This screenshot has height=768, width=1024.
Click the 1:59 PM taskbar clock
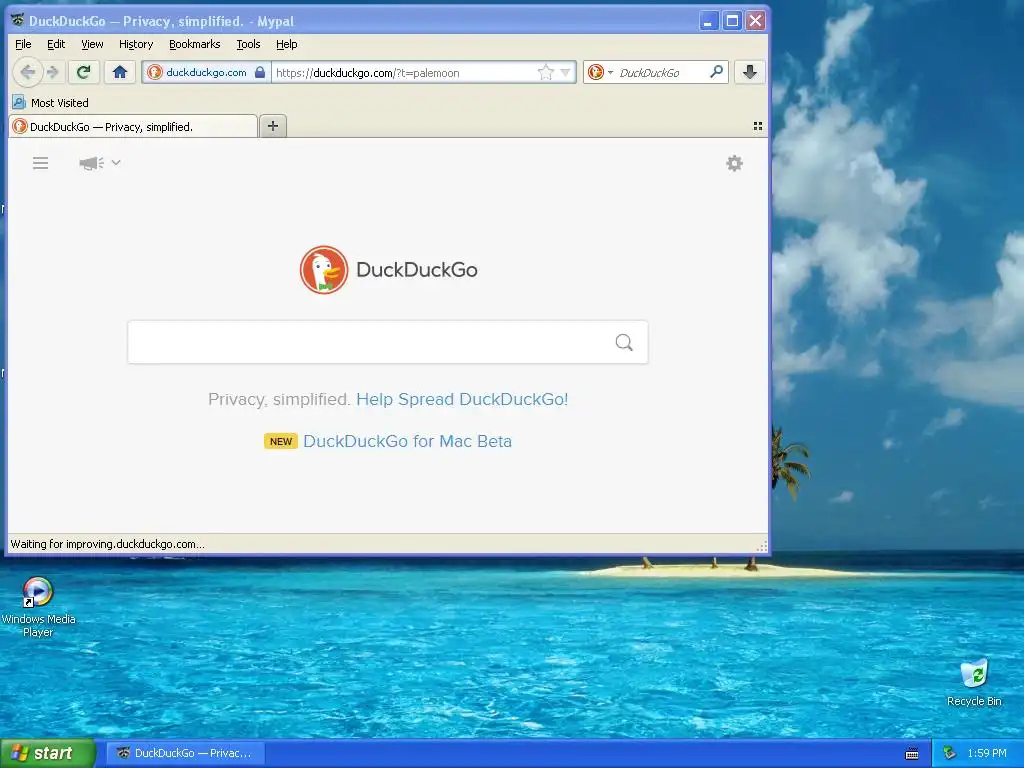pos(987,753)
